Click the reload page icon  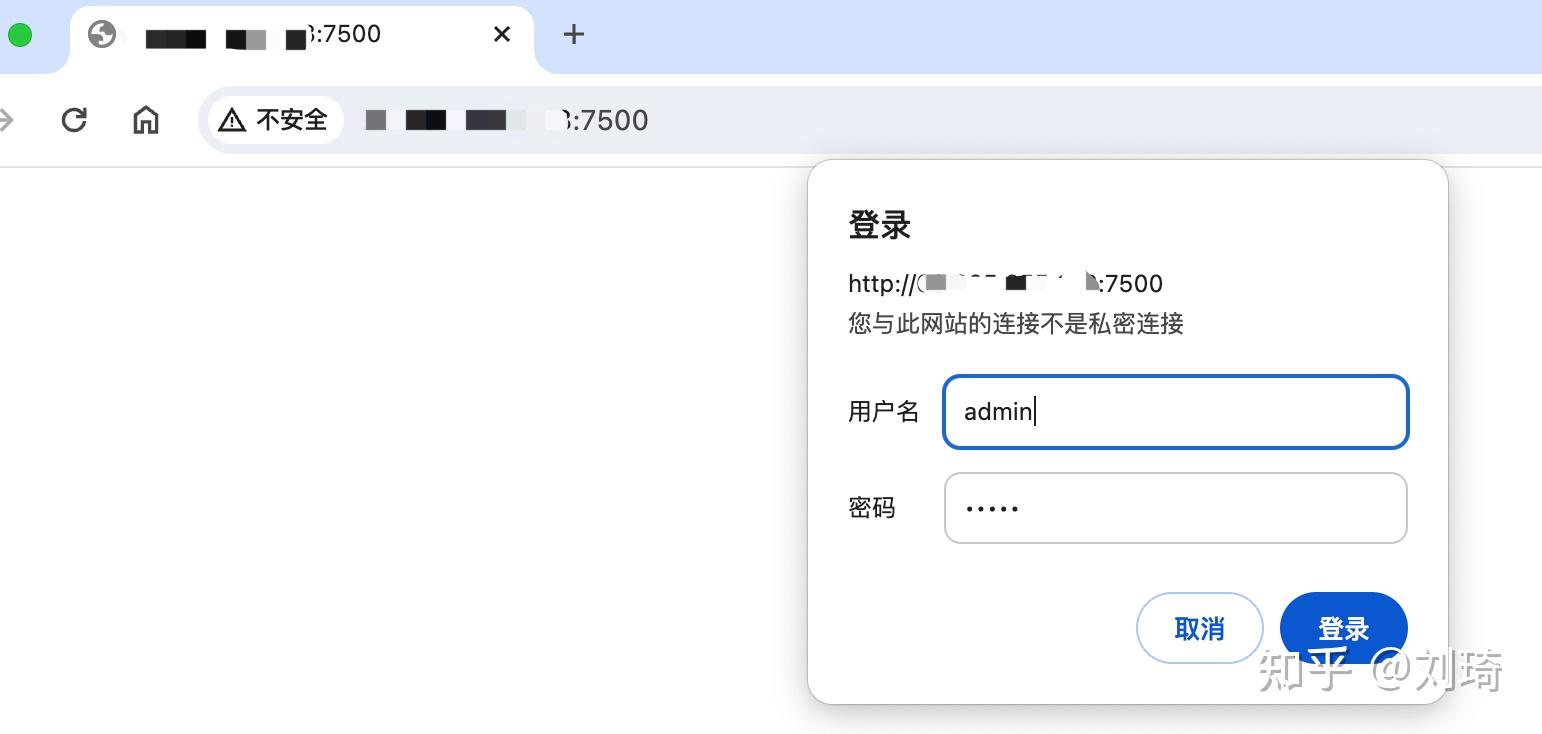[74, 120]
